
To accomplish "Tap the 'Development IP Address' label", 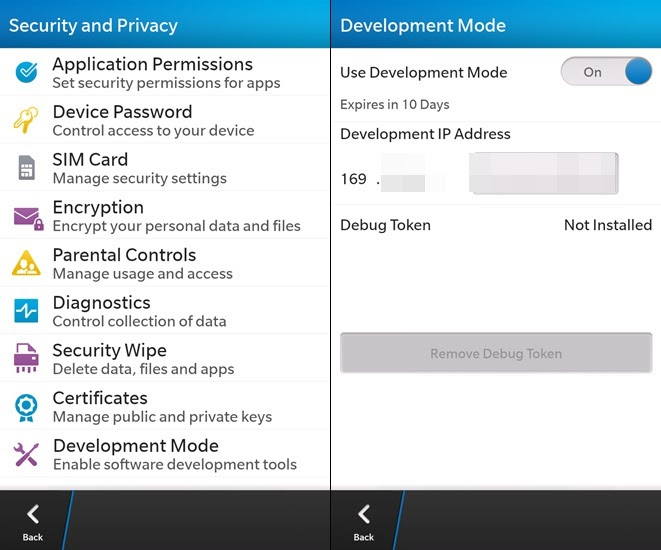I will (425, 134).
